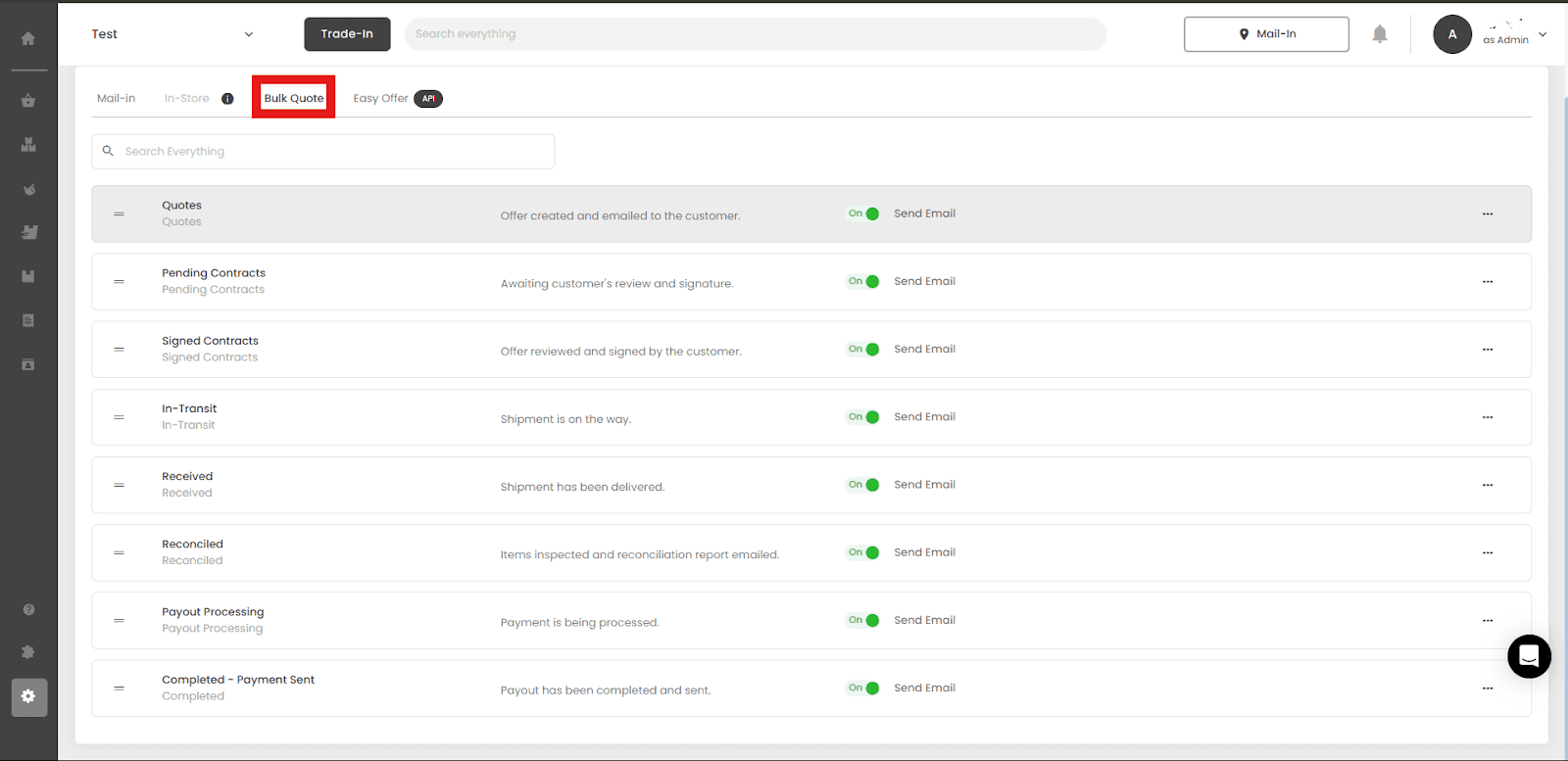1568x761 pixels.
Task: Click the drag handle for Reconciled row
Action: click(119, 552)
